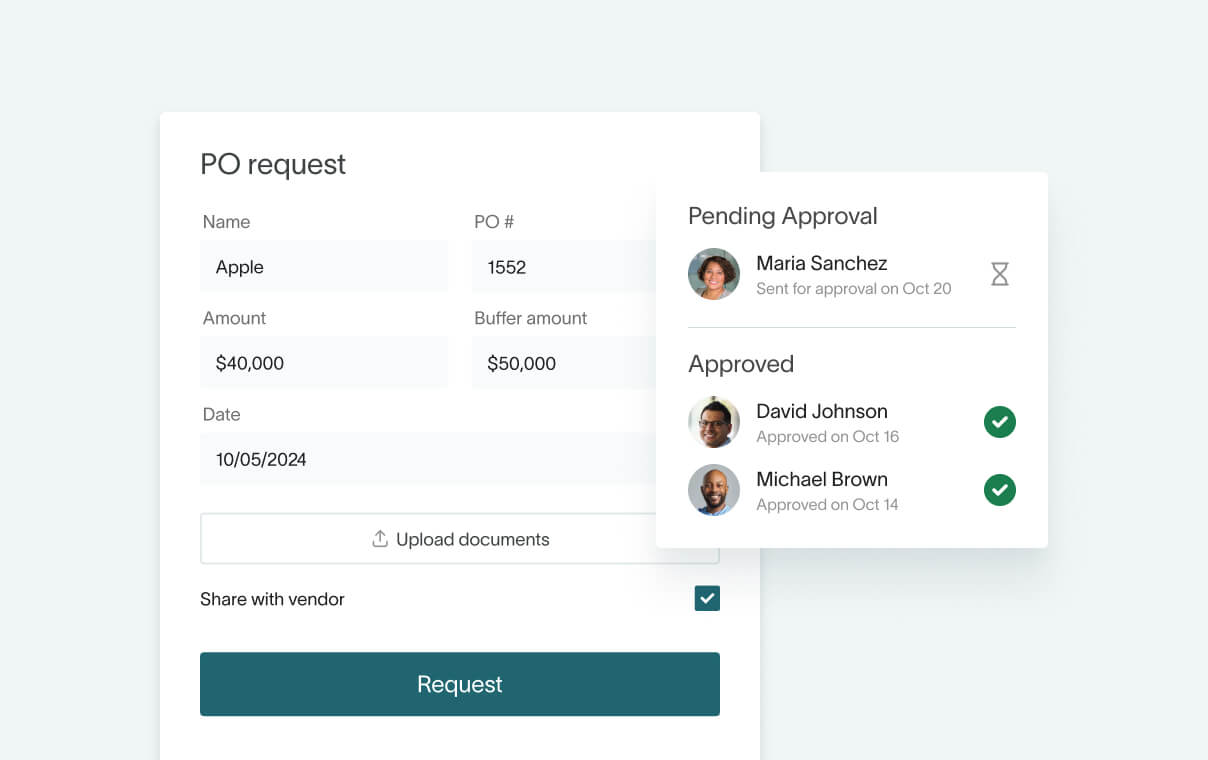Submit the PO with the Request button

click(x=460, y=684)
